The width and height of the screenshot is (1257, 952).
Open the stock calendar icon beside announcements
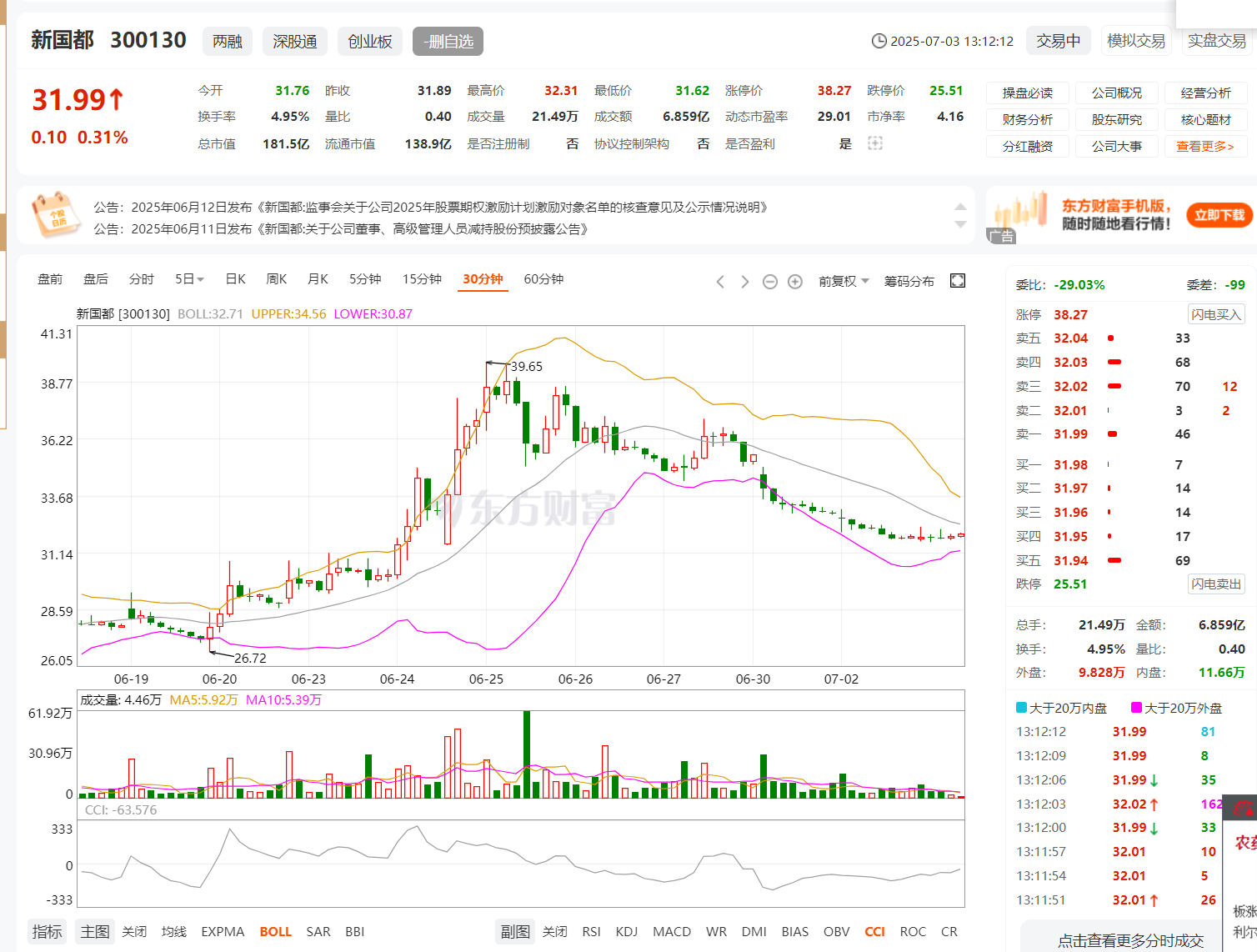54,214
